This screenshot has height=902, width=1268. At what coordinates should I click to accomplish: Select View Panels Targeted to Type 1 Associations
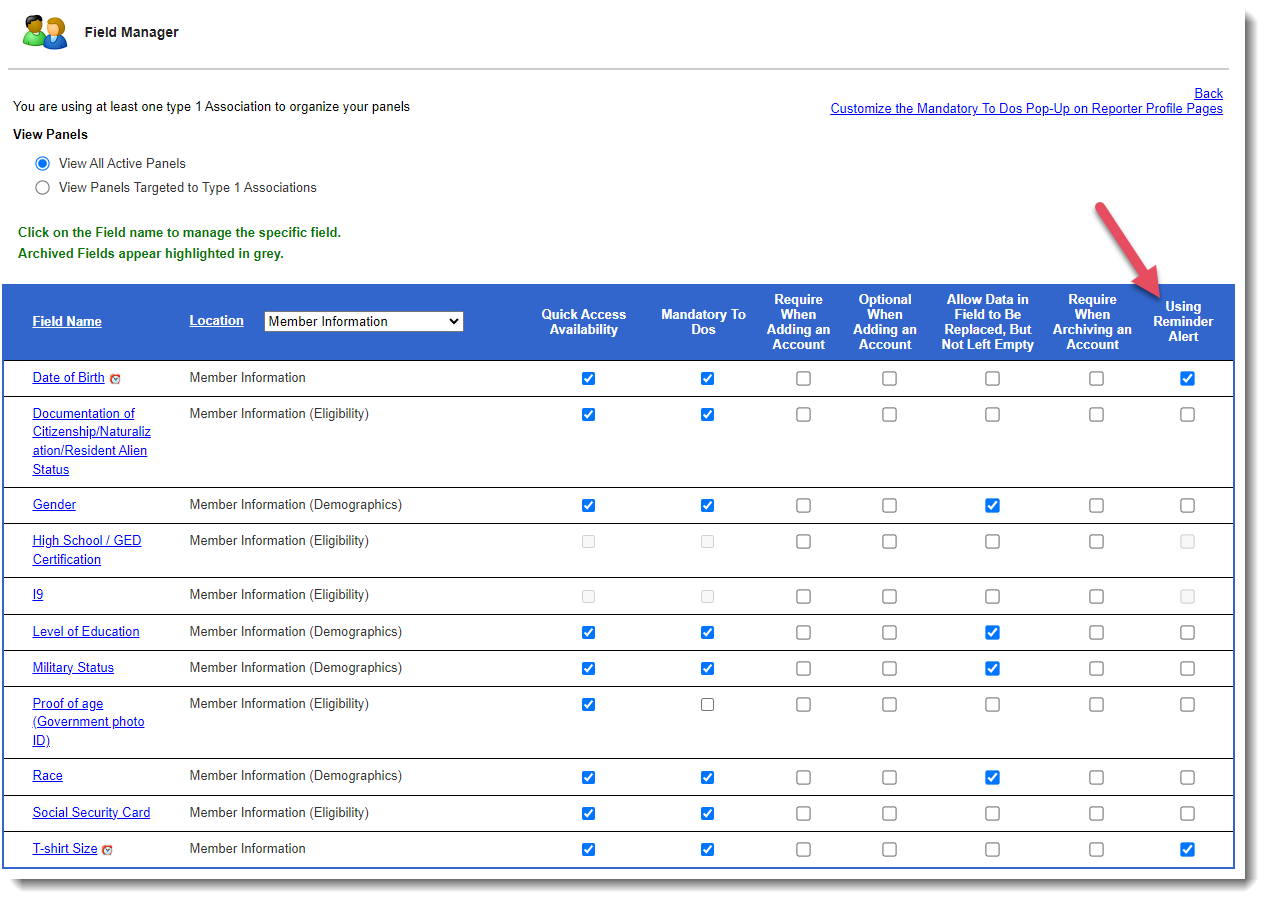[x=42, y=187]
